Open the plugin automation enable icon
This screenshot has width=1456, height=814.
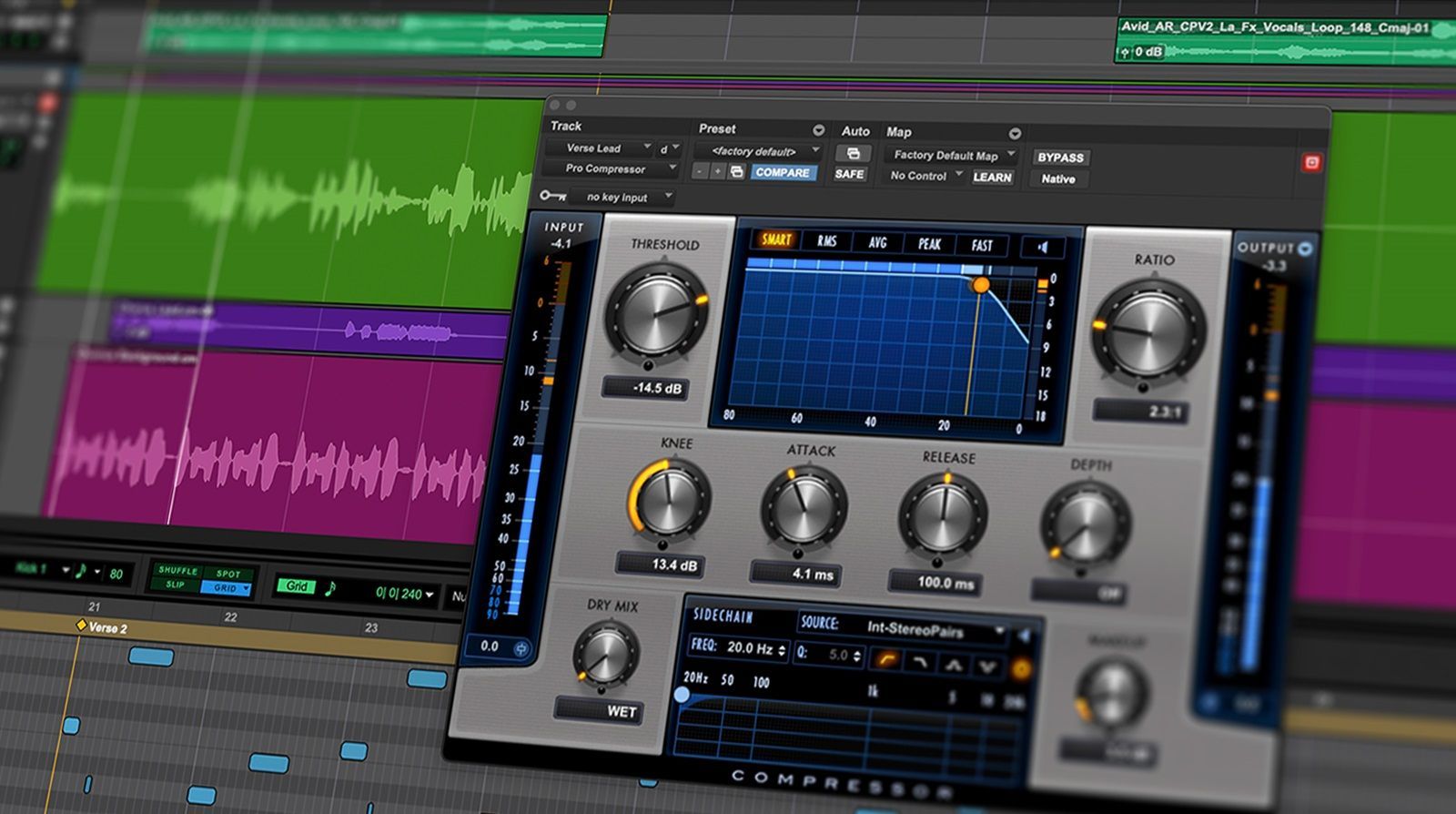tap(853, 153)
